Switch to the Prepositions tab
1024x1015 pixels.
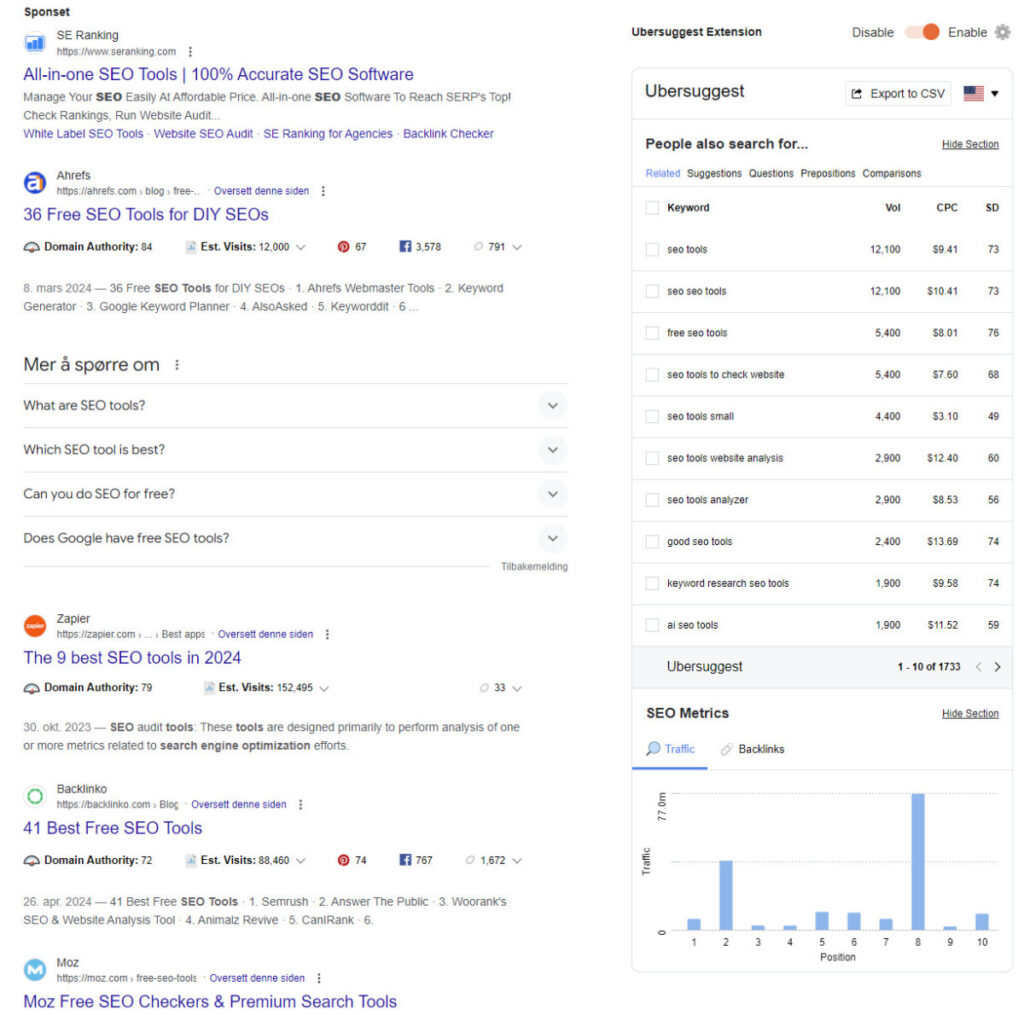(x=827, y=174)
